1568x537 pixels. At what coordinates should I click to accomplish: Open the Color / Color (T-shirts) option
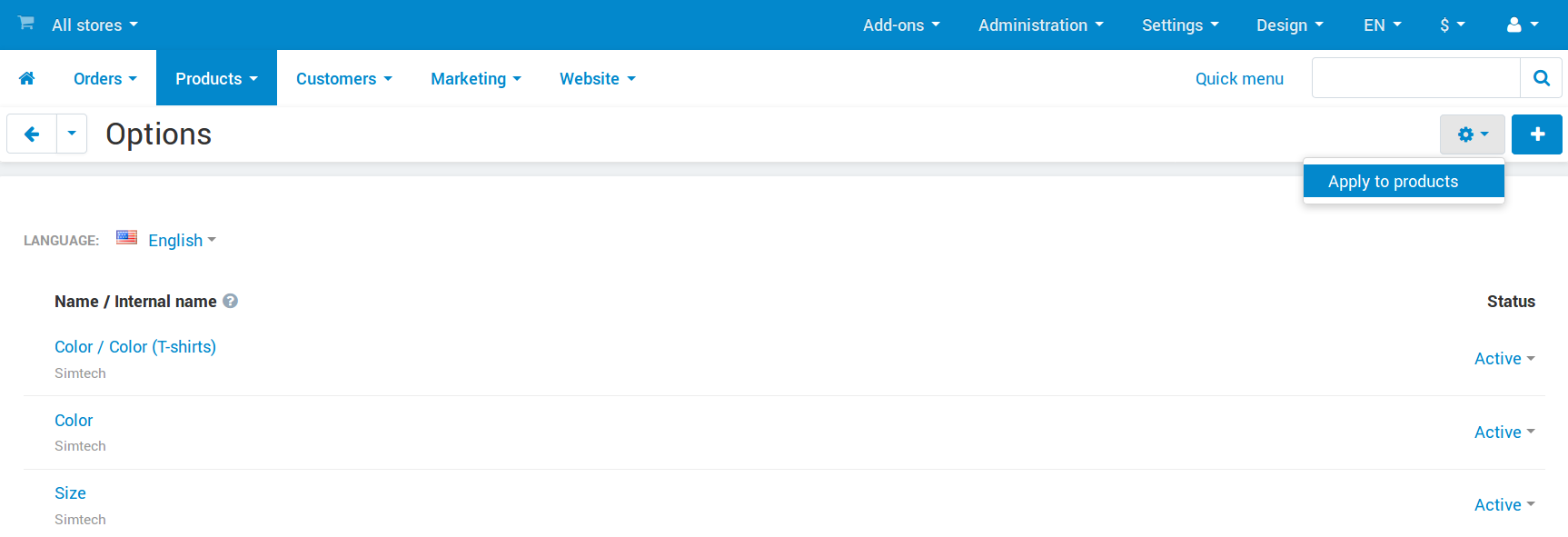[x=135, y=347]
